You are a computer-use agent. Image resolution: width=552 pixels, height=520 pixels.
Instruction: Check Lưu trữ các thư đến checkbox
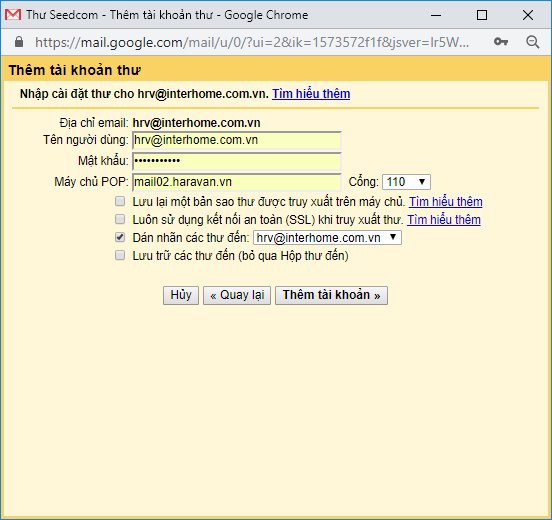point(120,255)
